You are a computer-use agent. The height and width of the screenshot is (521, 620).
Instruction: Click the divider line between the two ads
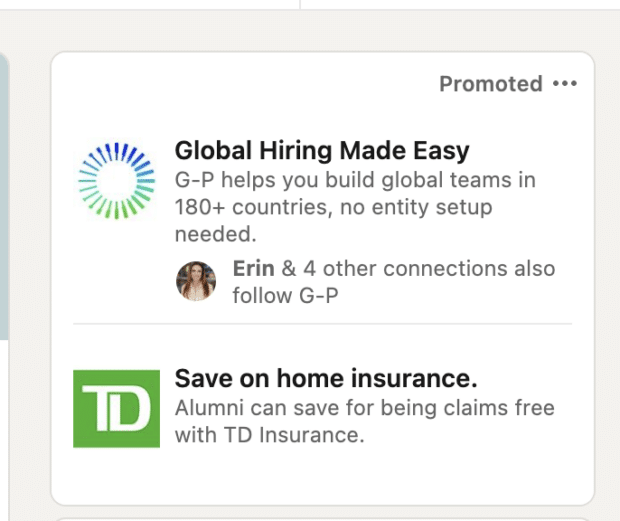tap(322, 323)
